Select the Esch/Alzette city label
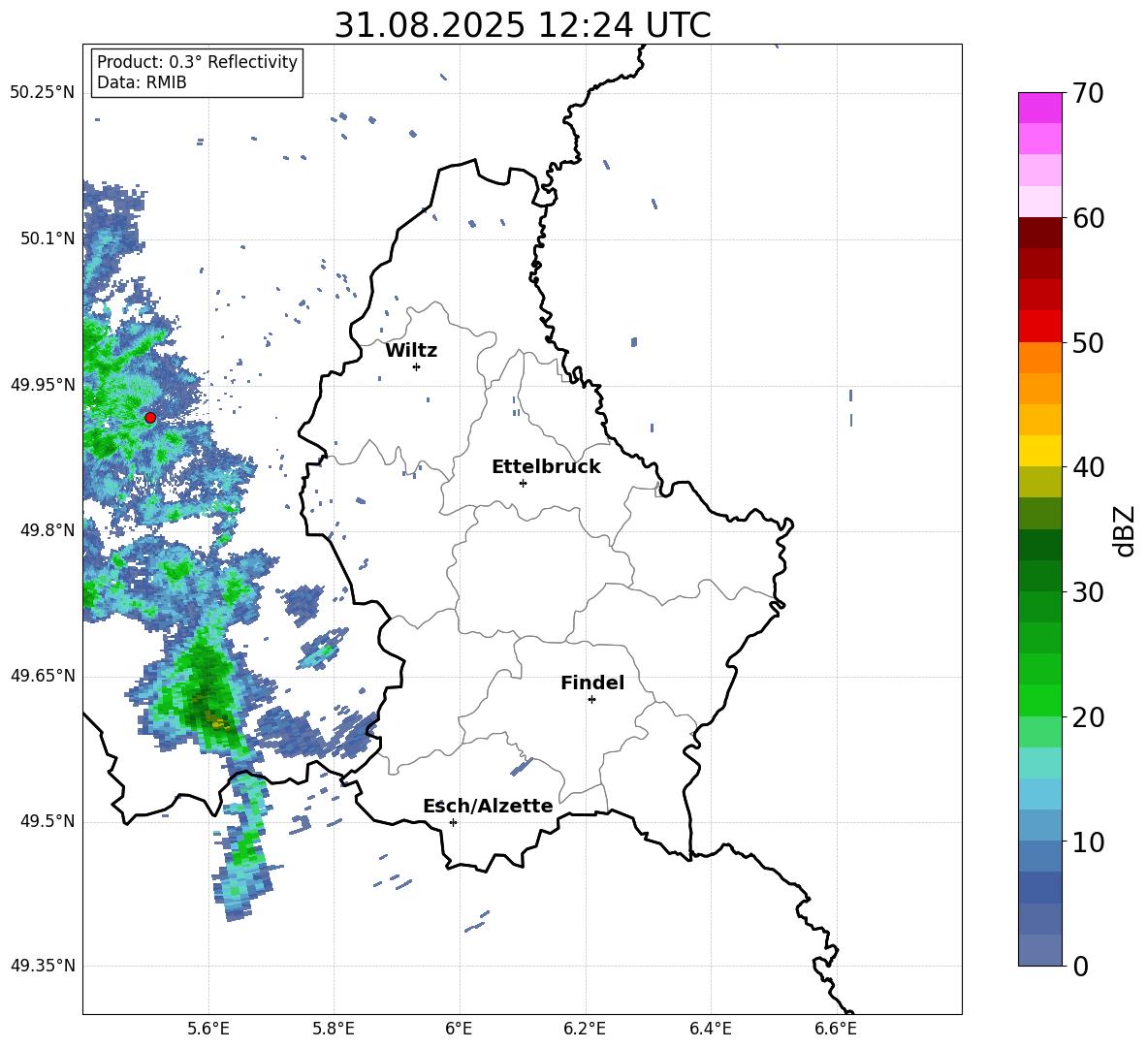1148x1048 pixels. tap(488, 806)
